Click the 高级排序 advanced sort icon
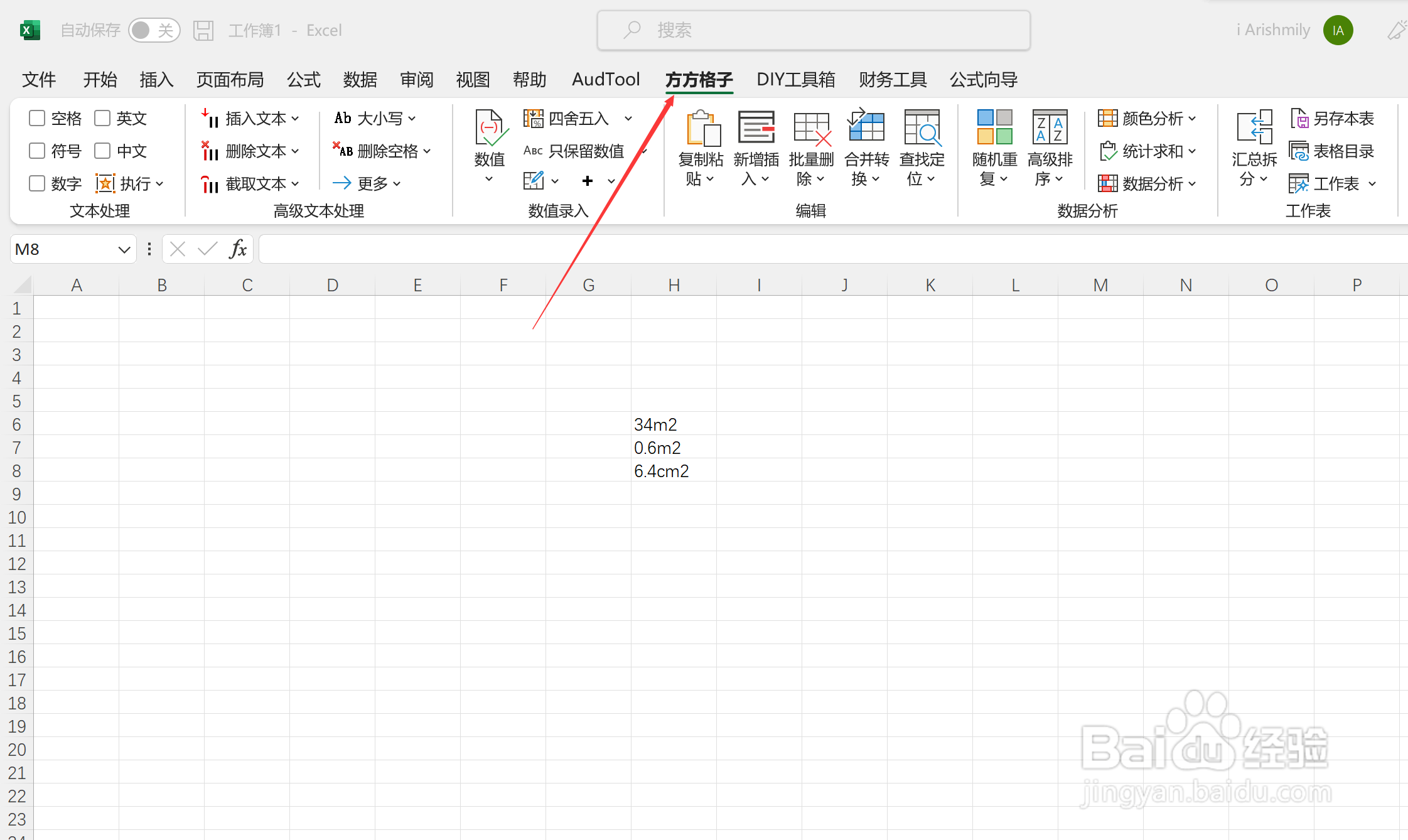1408x840 pixels. [x=1050, y=127]
